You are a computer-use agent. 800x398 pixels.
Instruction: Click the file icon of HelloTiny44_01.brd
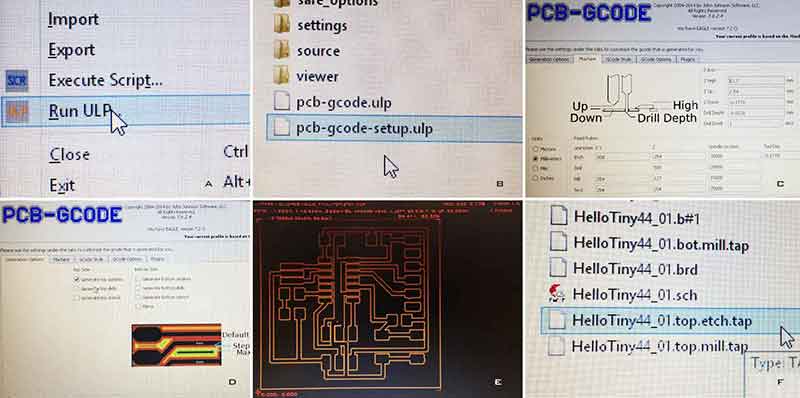point(559,268)
